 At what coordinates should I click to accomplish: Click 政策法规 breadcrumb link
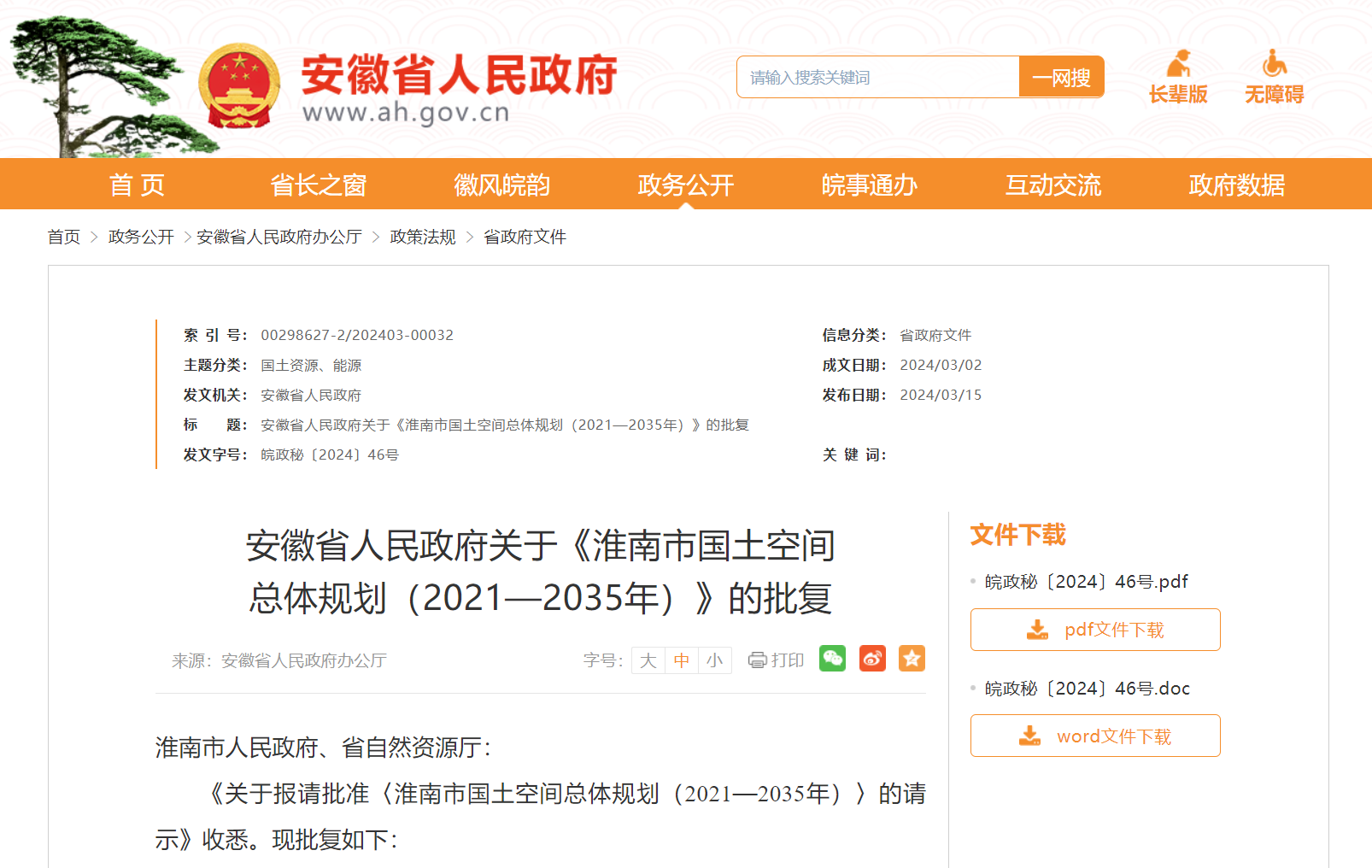click(x=423, y=237)
